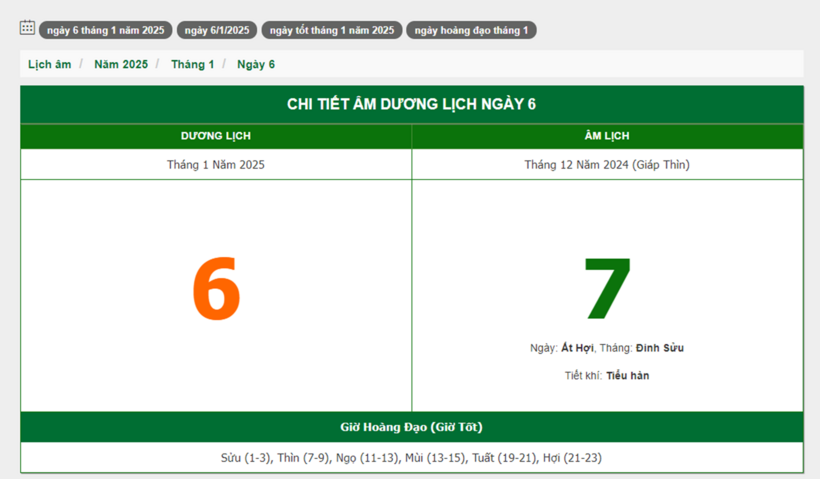The width and height of the screenshot is (820, 479).
Task: Navigate to "Tháng 1" breadcrumb
Action: (192, 64)
